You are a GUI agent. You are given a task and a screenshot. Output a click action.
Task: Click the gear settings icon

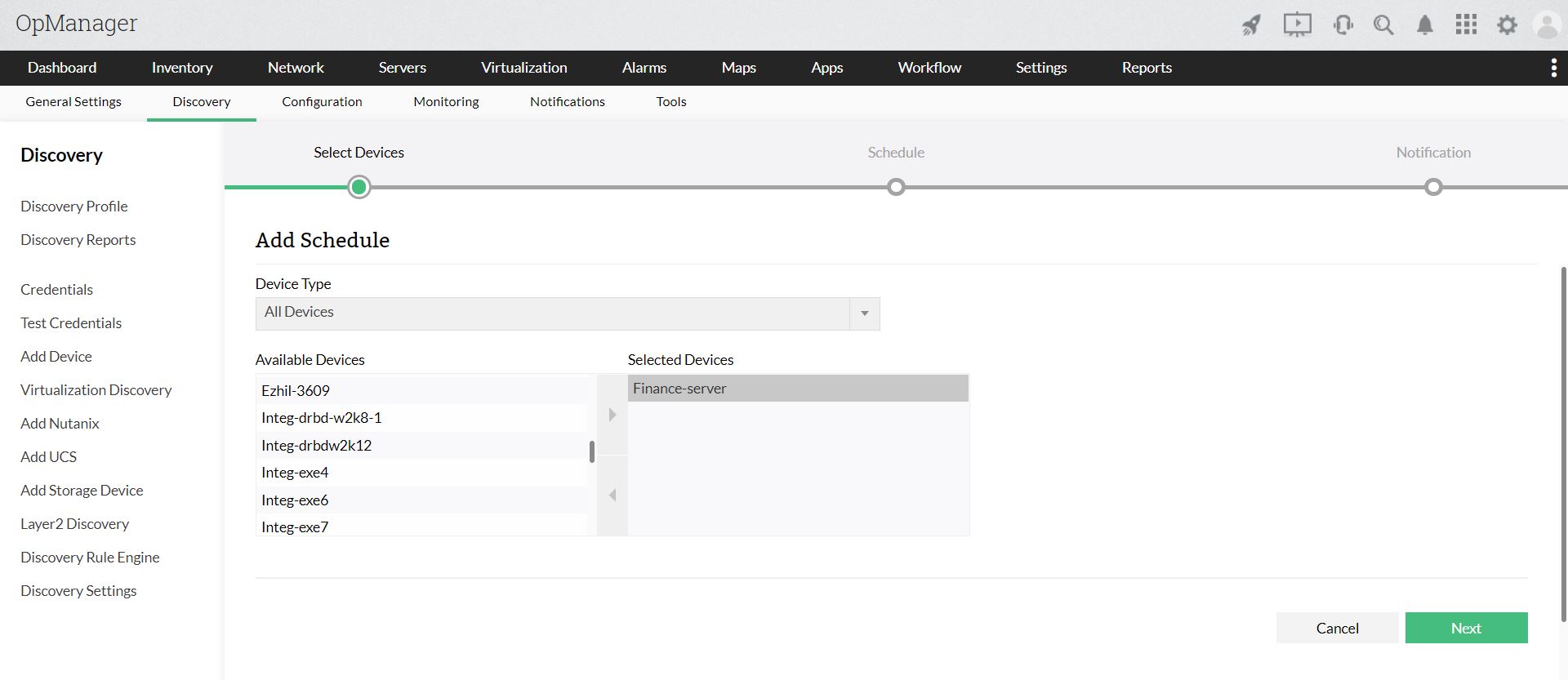coord(1507,25)
